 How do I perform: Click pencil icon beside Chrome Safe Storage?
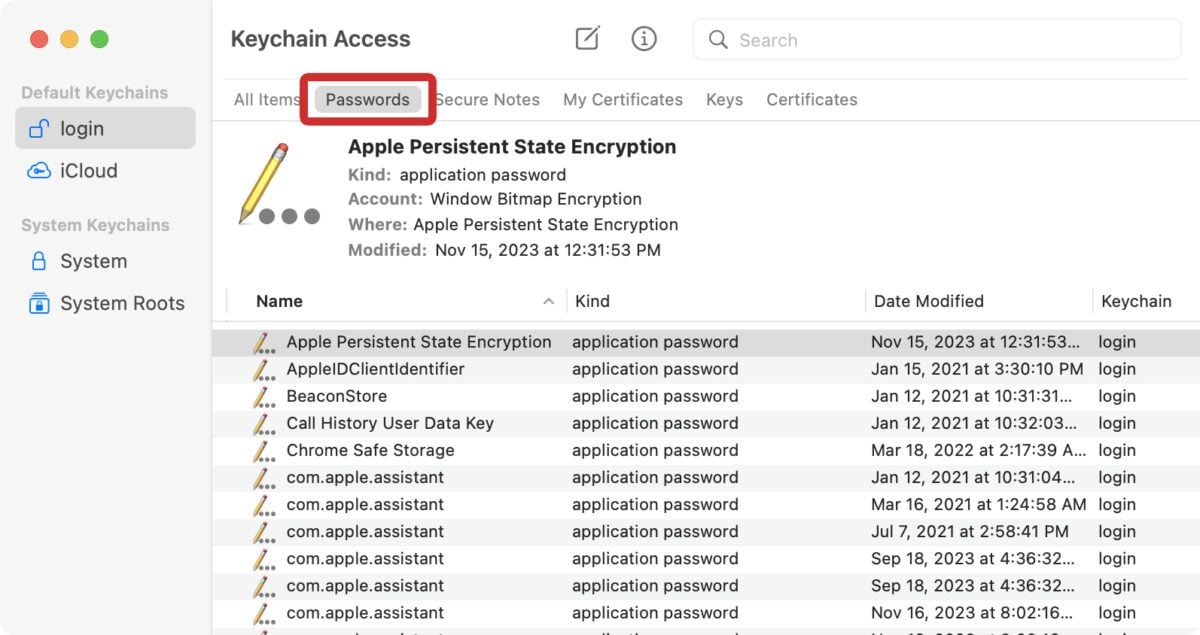point(264,451)
